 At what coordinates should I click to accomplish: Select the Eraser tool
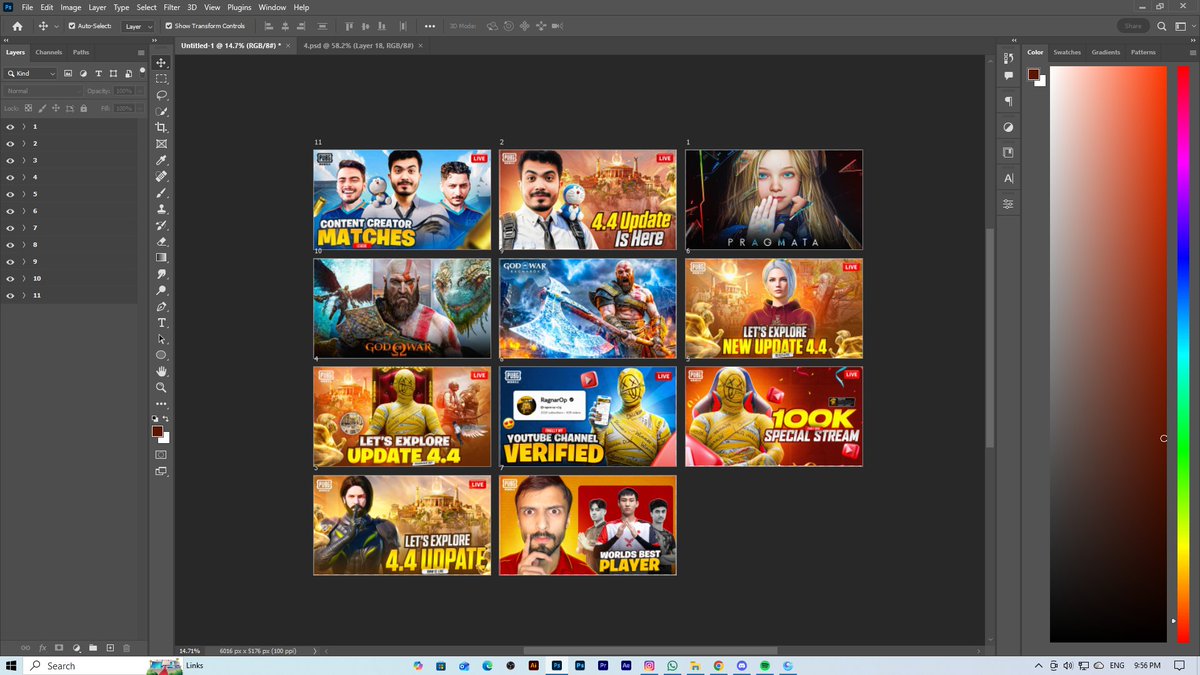point(162,241)
